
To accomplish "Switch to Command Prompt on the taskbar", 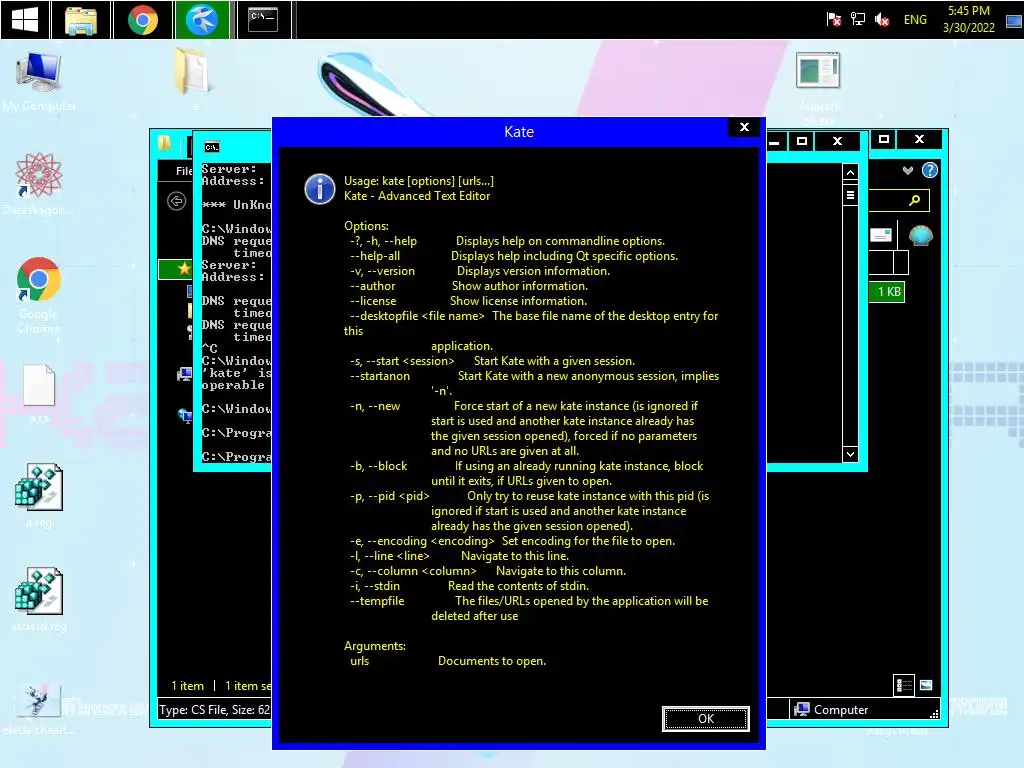I will point(263,20).
